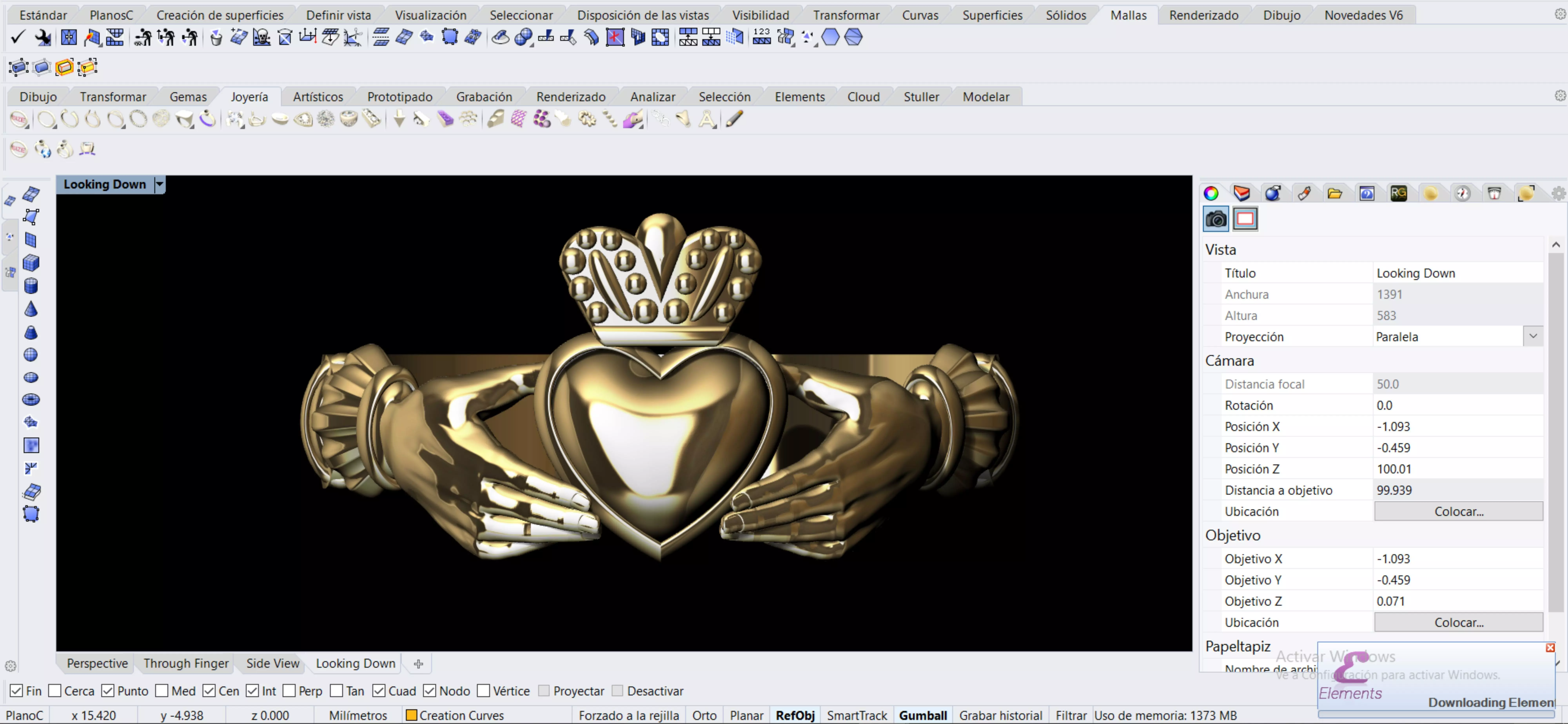Open the help question mark panel icon

[1367, 194]
